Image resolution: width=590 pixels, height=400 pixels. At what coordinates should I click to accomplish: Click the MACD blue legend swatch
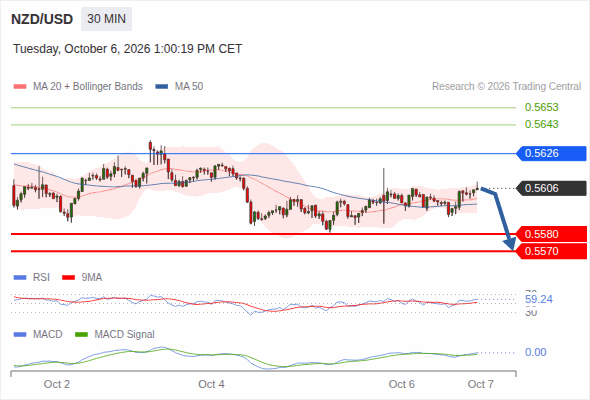point(20,335)
